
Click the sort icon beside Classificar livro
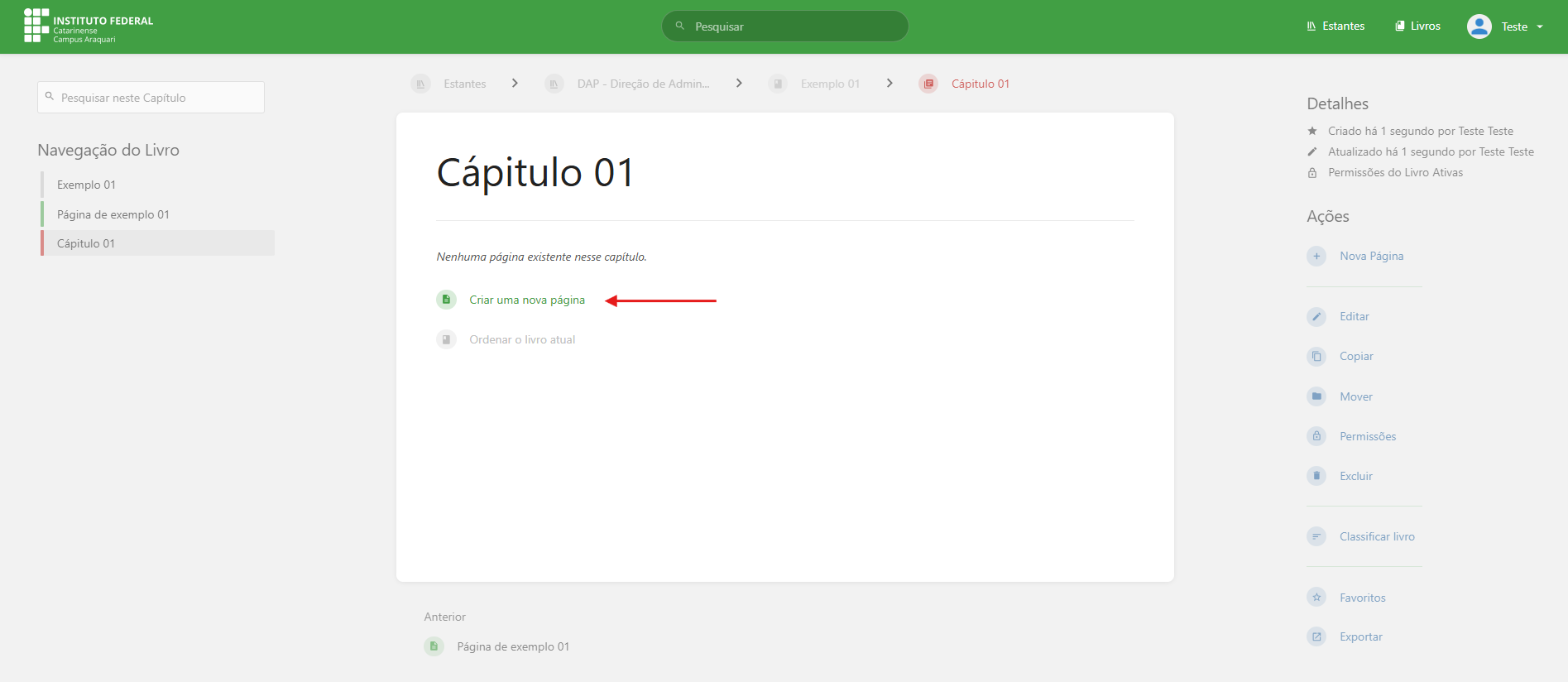point(1316,536)
